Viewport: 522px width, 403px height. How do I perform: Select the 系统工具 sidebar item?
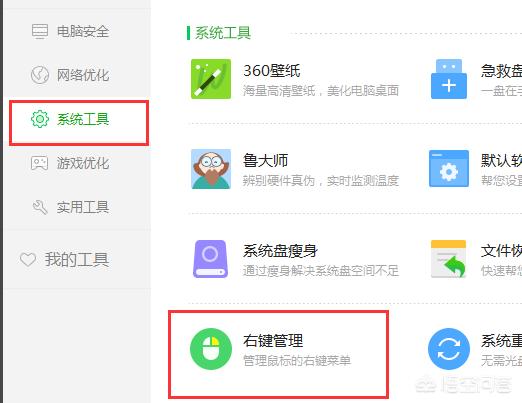pos(79,123)
